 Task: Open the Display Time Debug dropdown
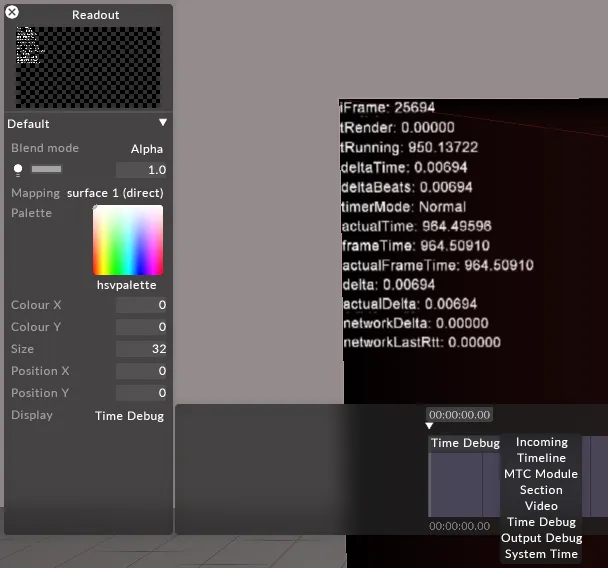pyautogui.click(x=129, y=416)
